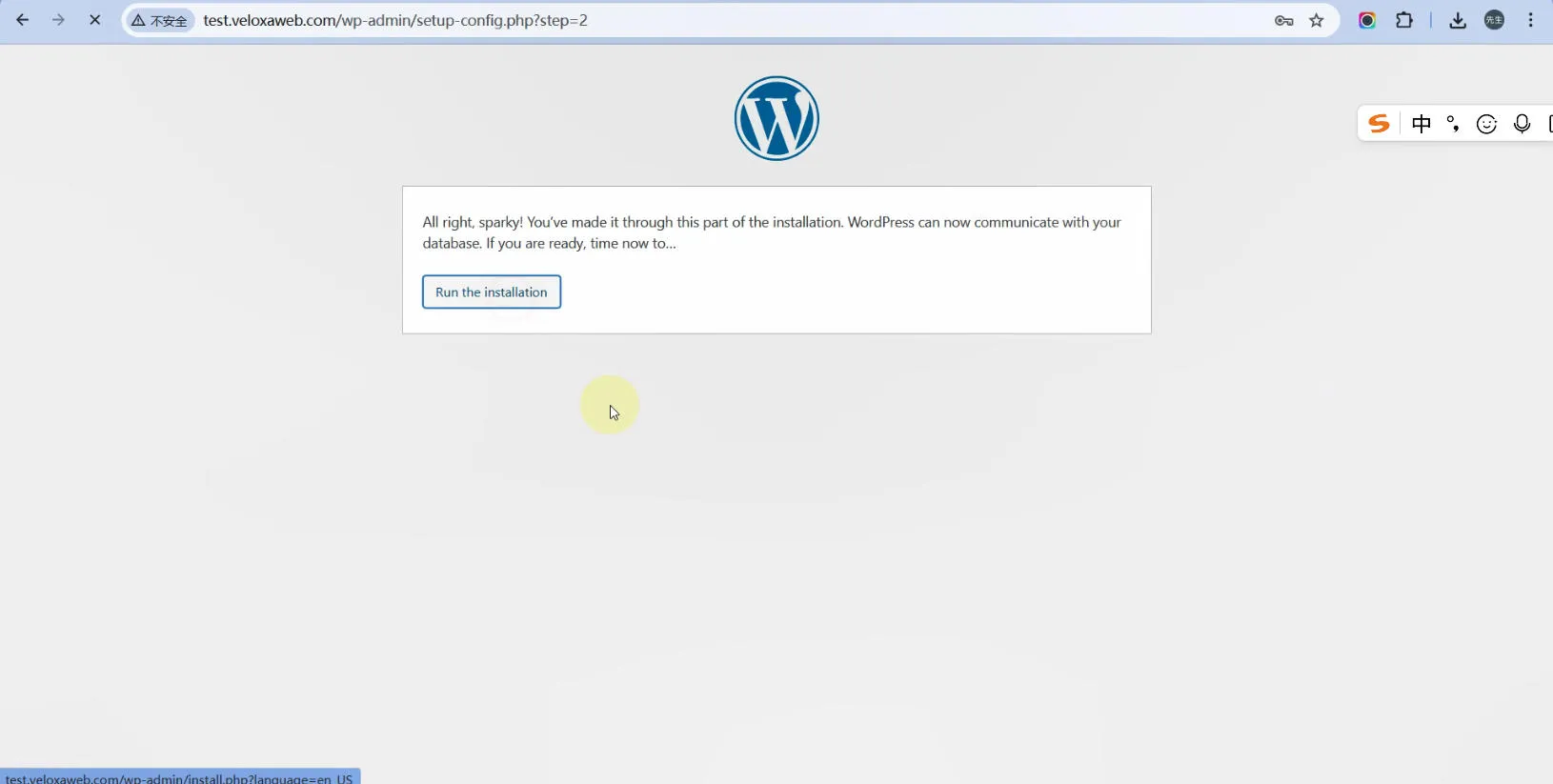Open the emoji panel on IME toolbar
This screenshot has height=784, width=1553.
point(1486,124)
